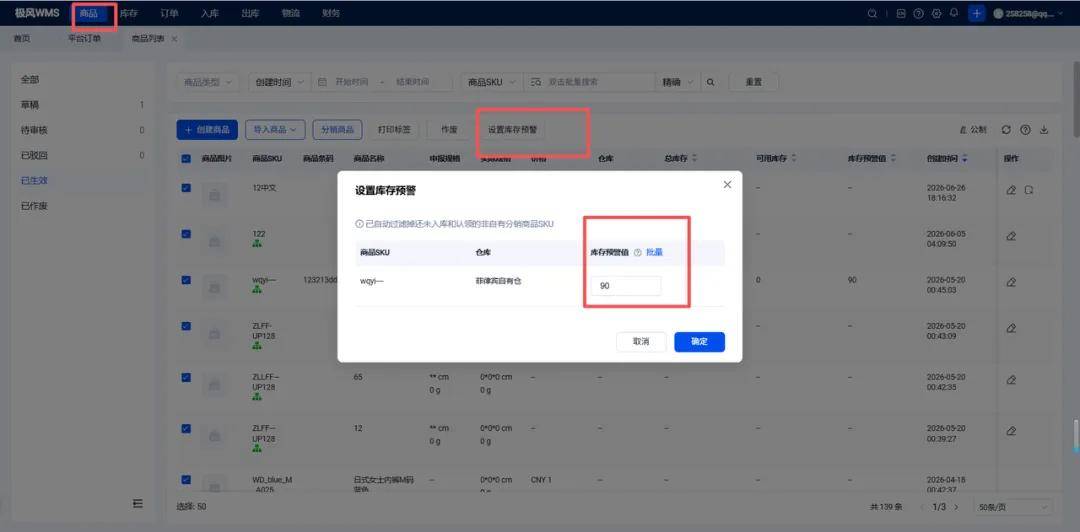Close the 商品列表 tab with its X
The image size is (1080, 532).
(x=174, y=39)
